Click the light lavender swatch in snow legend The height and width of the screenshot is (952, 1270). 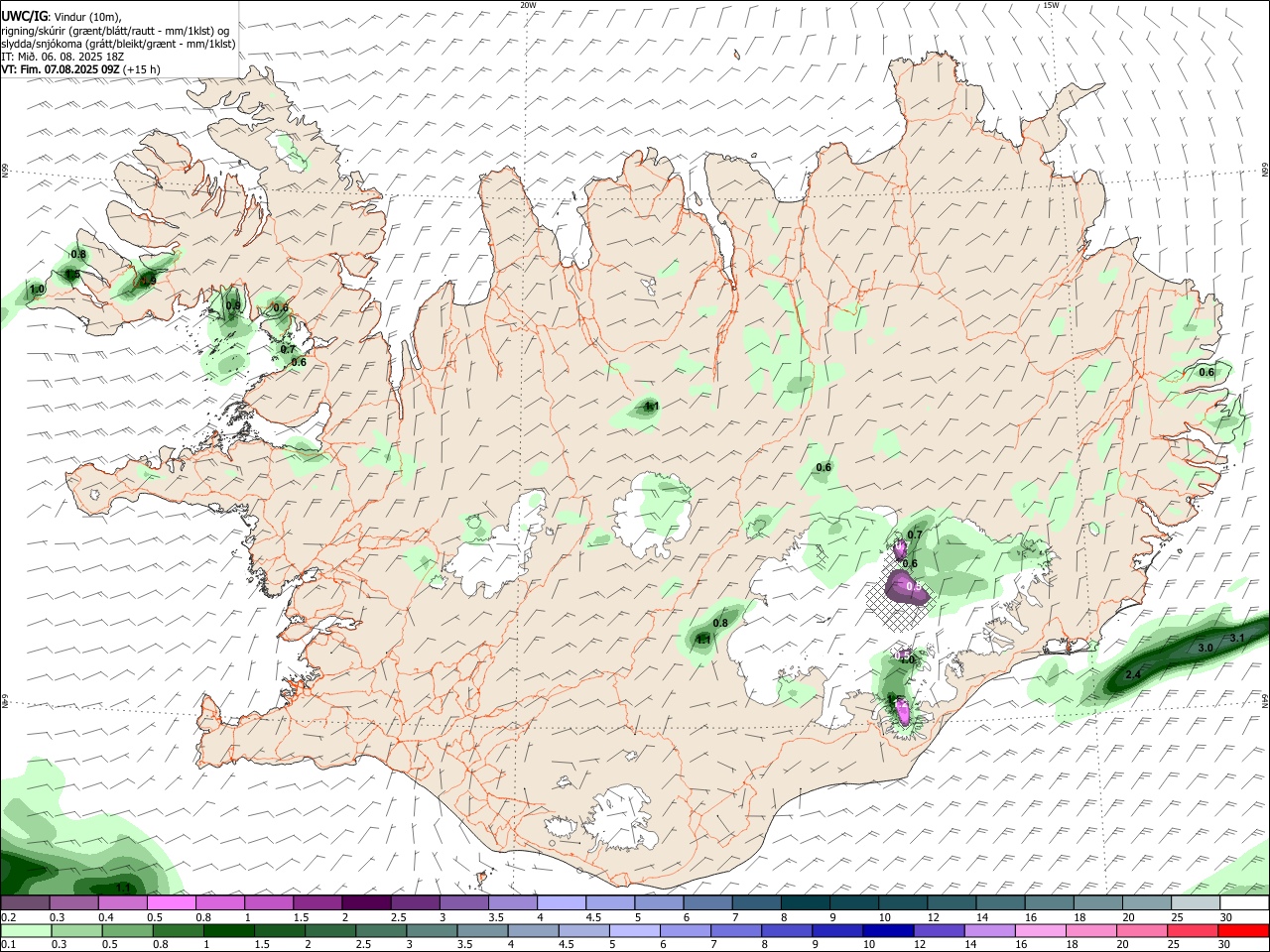tap(562, 903)
